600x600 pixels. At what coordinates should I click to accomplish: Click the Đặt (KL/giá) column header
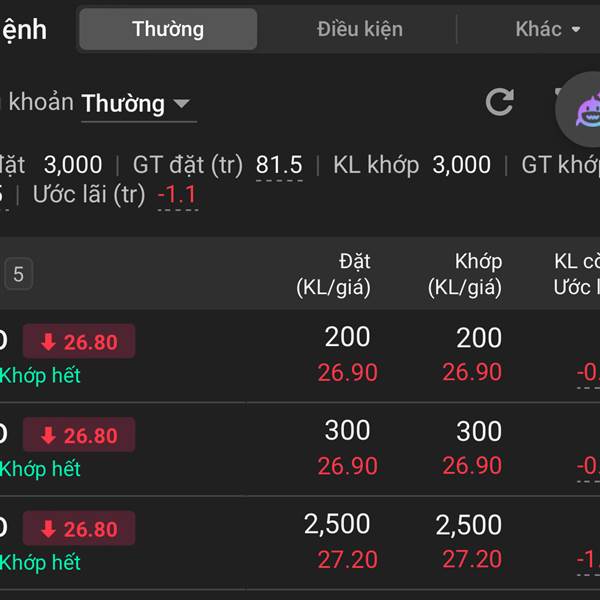(x=334, y=274)
